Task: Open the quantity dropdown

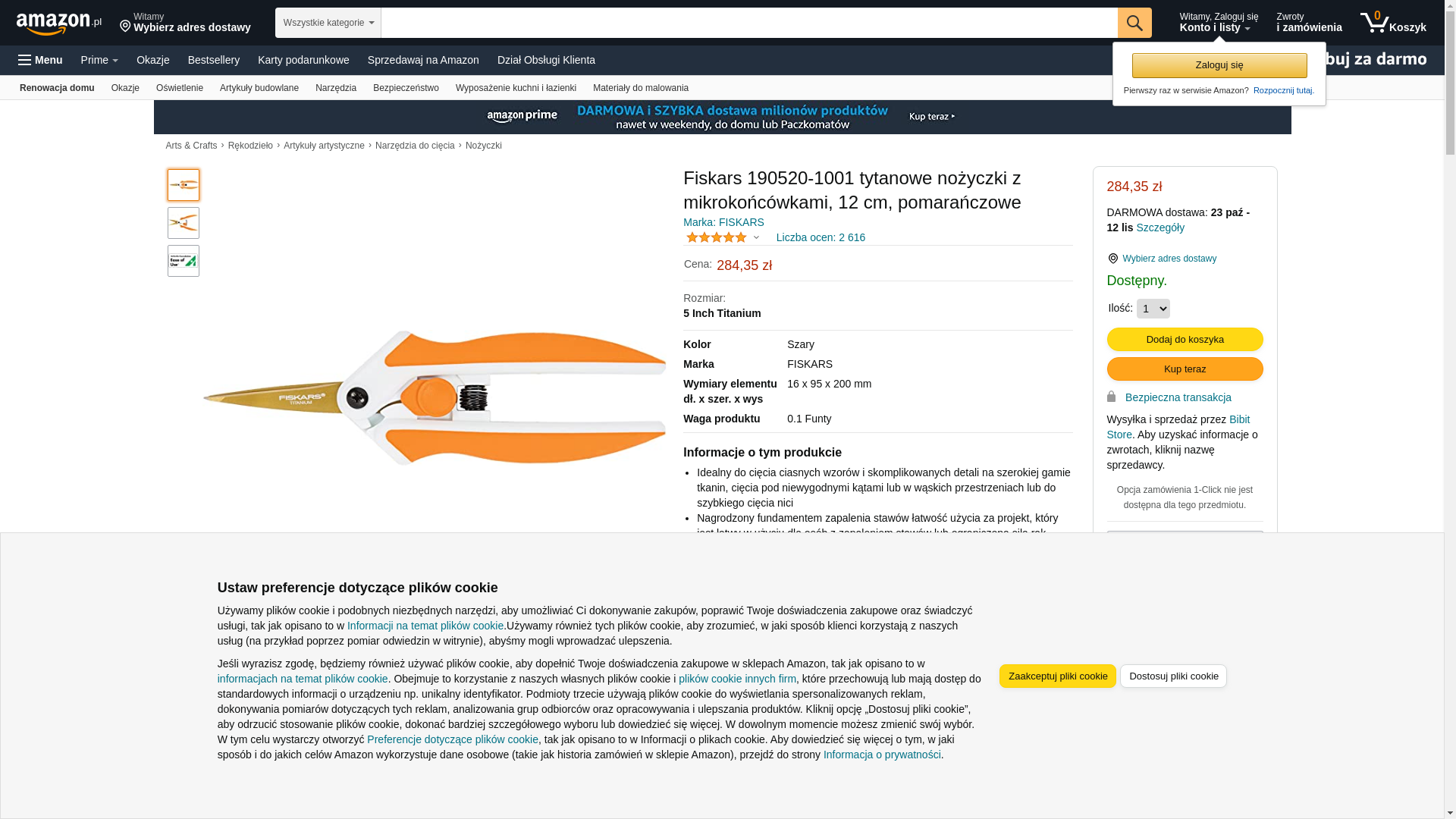Action: point(1153,309)
